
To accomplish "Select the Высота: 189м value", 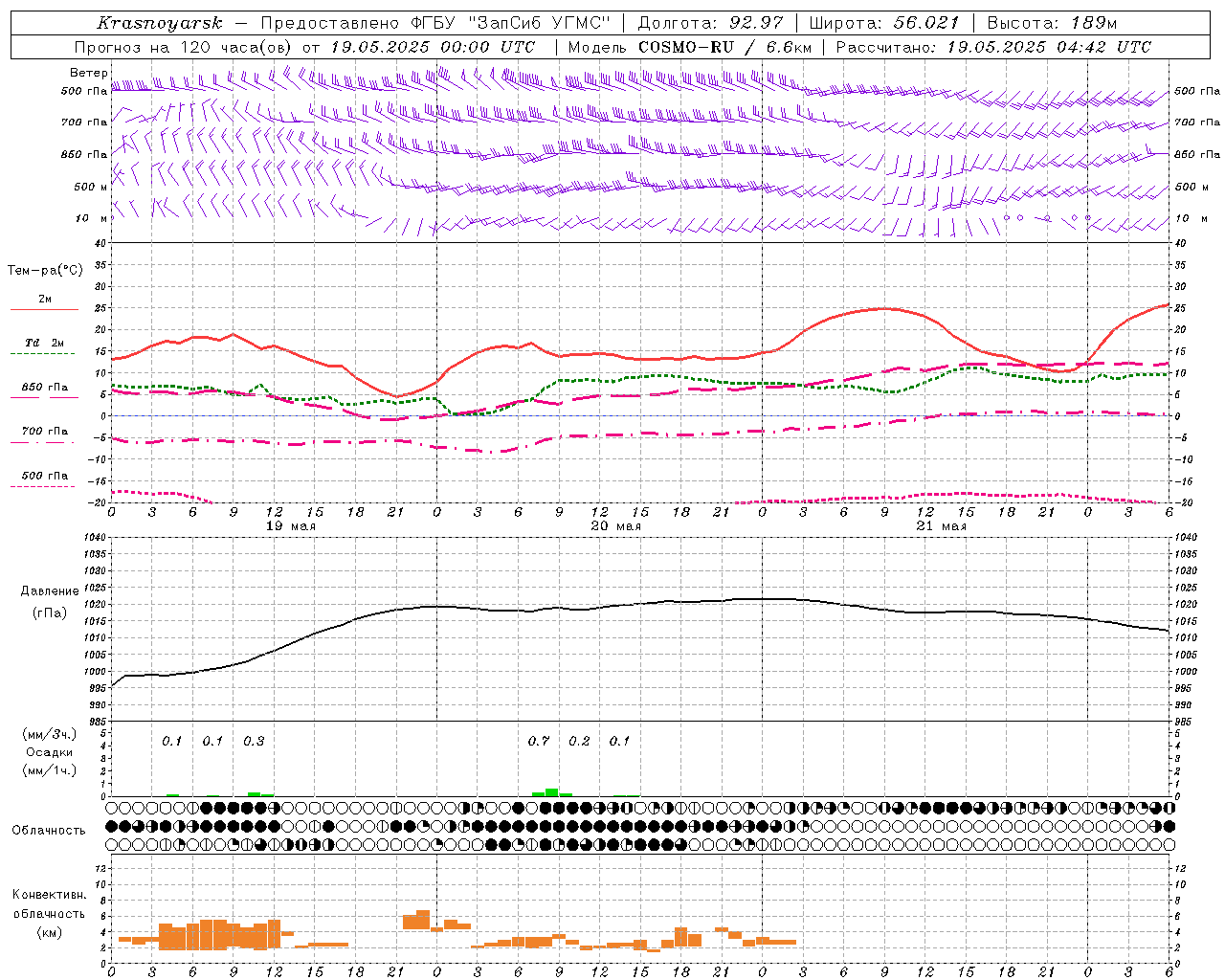I will 1052,23.
